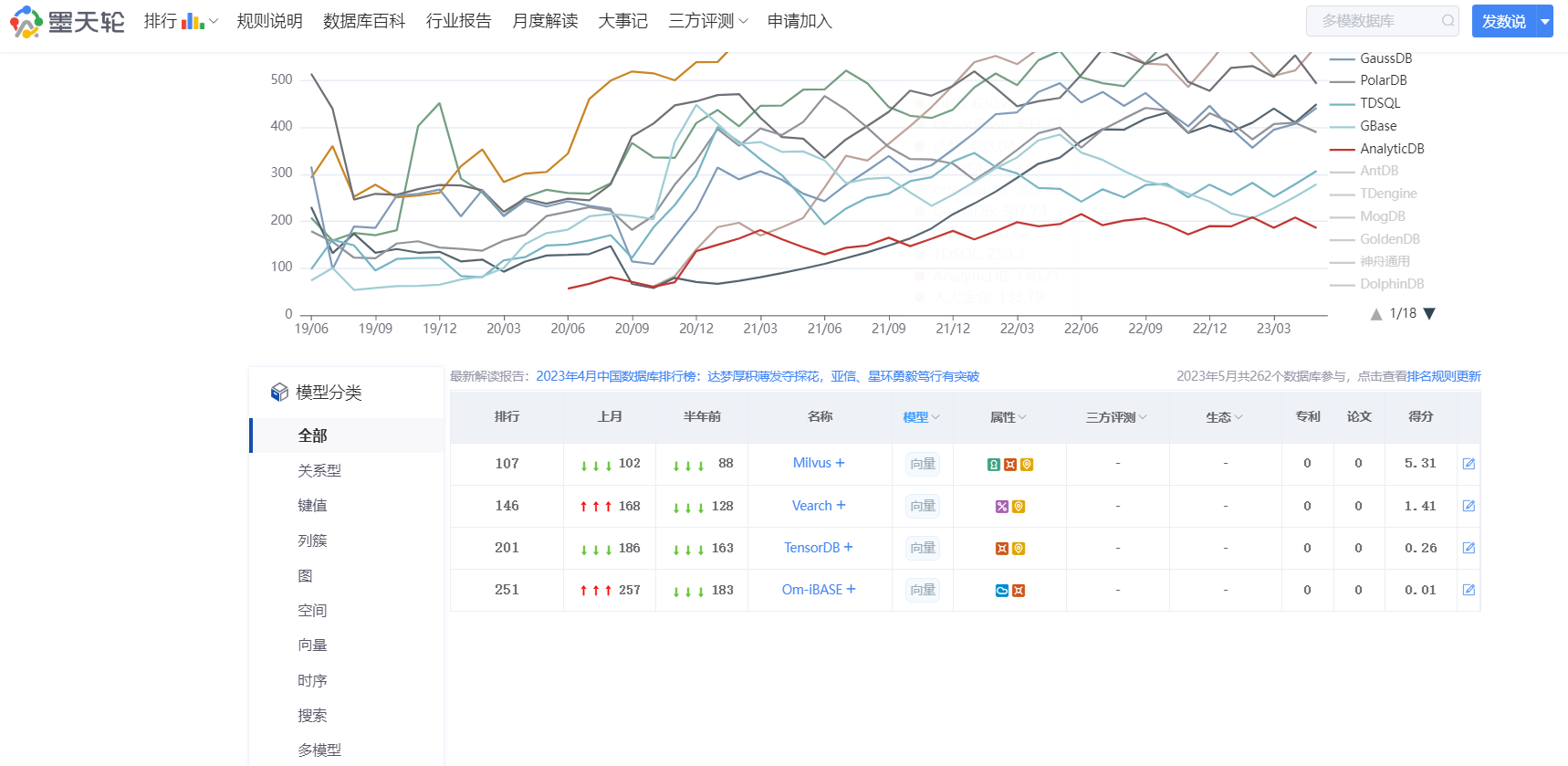Click the blue 发数说 button
This screenshot has height=766, width=1568.
pos(1504,21)
